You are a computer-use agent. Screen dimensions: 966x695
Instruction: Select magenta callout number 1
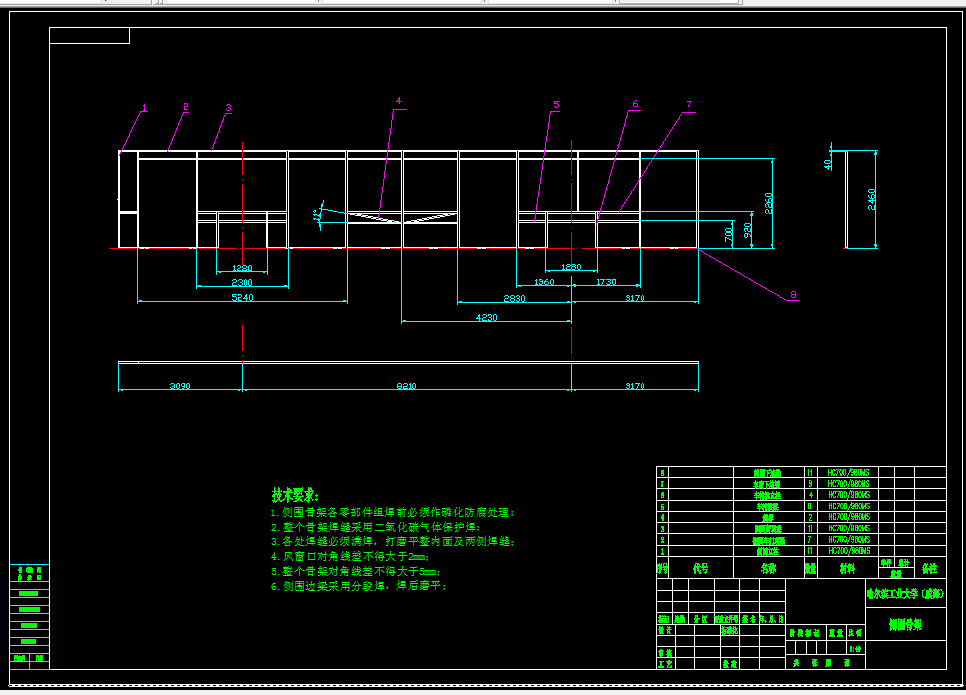pyautogui.click(x=145, y=108)
